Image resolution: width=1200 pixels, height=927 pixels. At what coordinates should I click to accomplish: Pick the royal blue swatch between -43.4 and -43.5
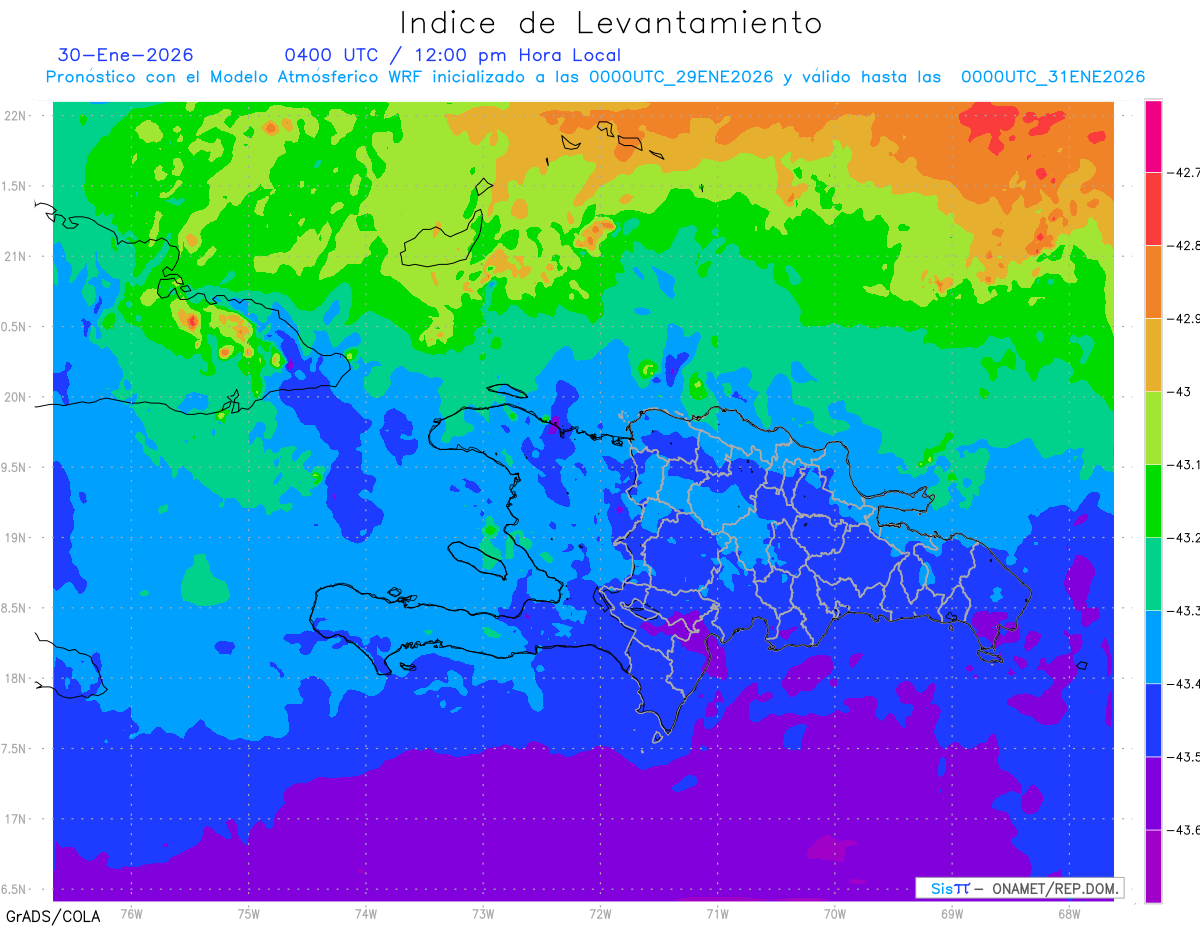(1153, 720)
